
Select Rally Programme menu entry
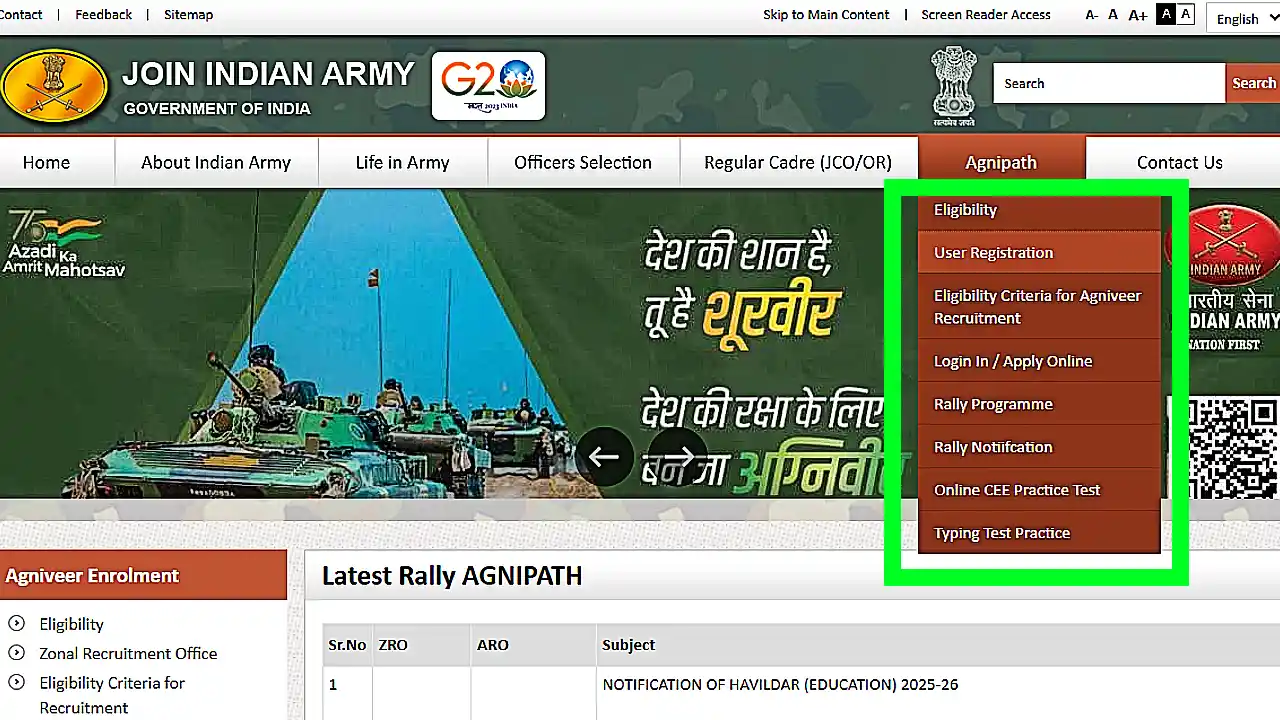coord(1039,404)
